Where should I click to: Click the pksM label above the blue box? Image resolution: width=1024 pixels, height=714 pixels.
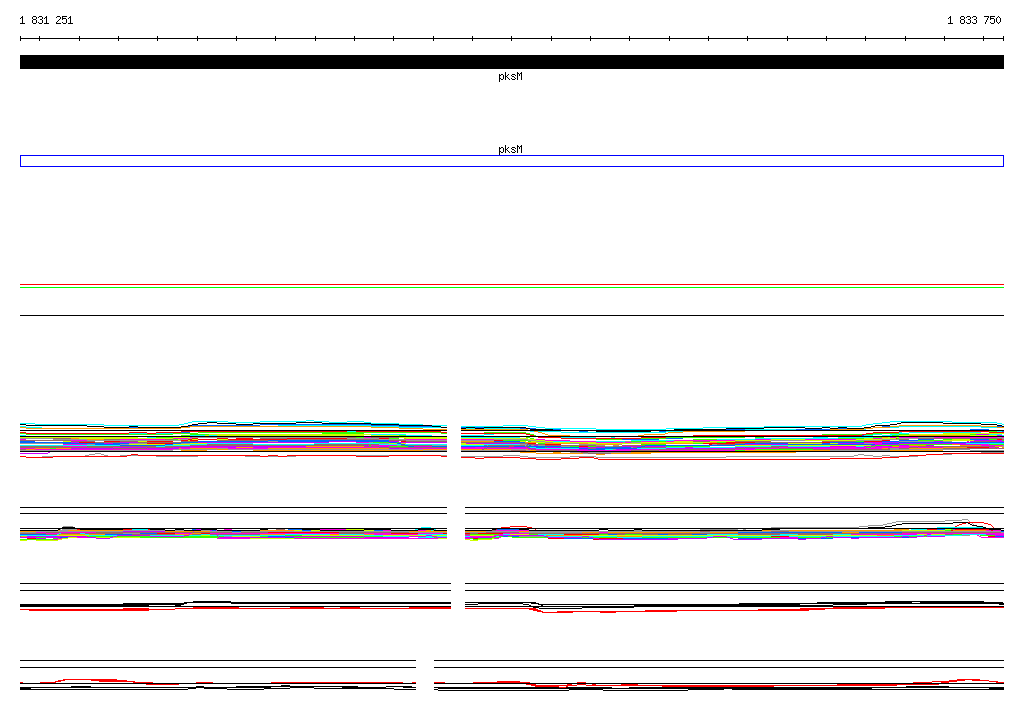click(x=510, y=150)
